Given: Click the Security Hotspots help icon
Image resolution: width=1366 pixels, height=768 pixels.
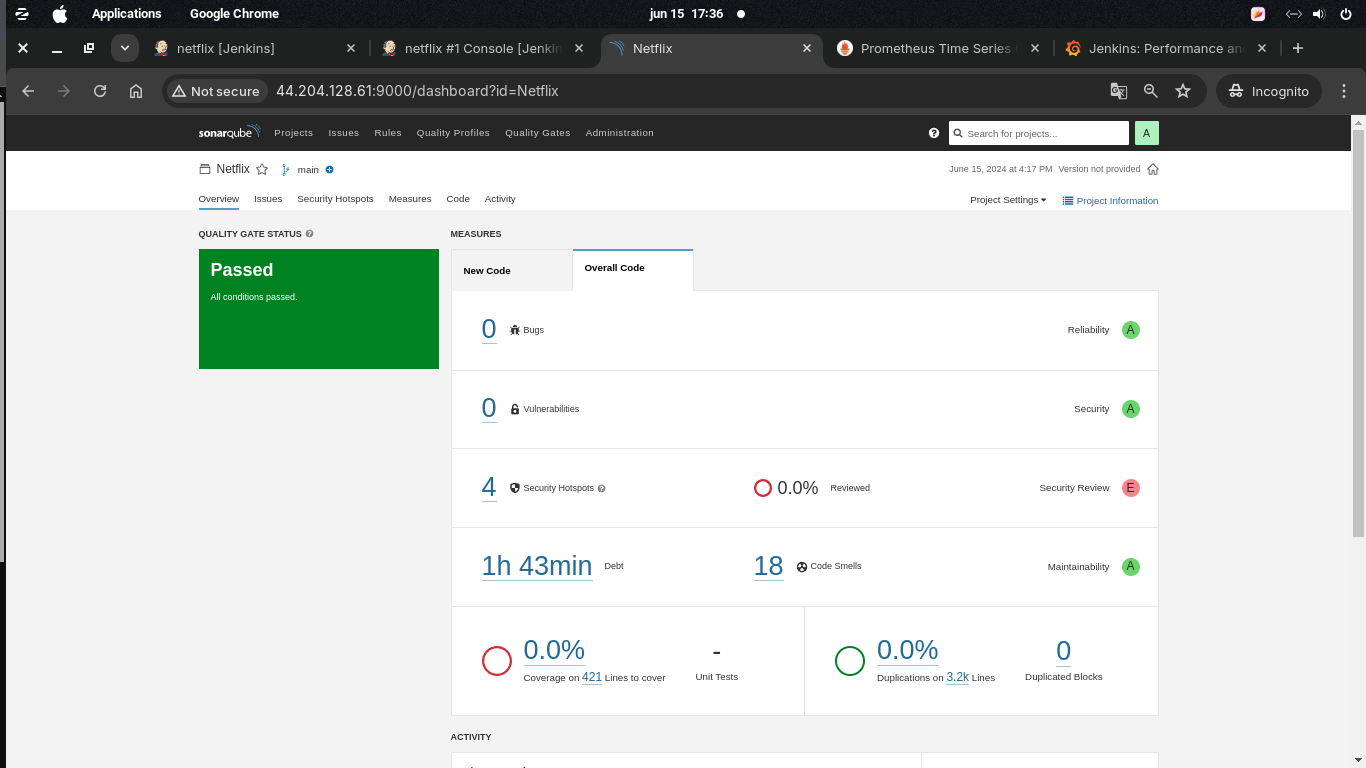Looking at the screenshot, I should coord(601,488).
